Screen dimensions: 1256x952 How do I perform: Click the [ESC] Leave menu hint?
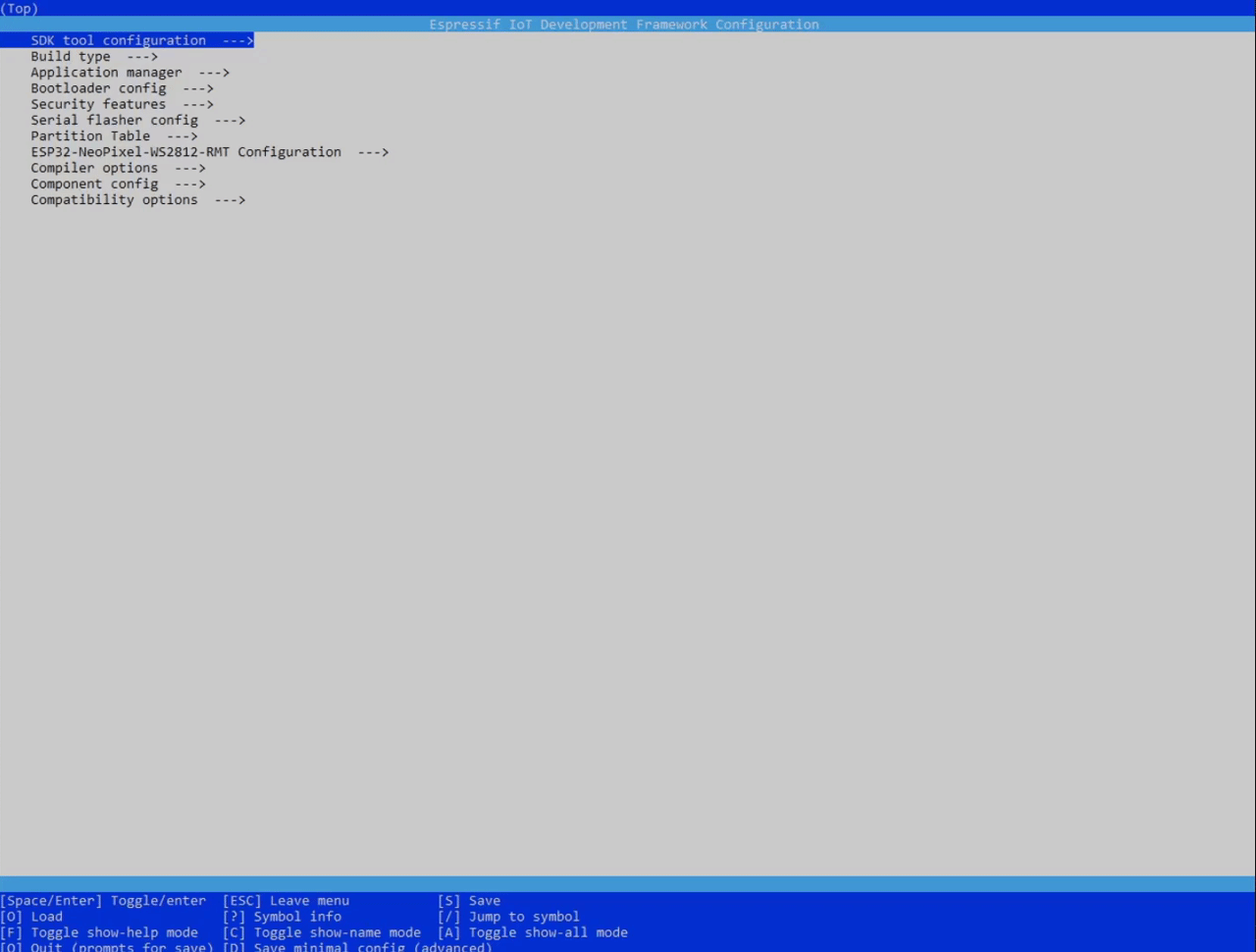[x=286, y=900]
